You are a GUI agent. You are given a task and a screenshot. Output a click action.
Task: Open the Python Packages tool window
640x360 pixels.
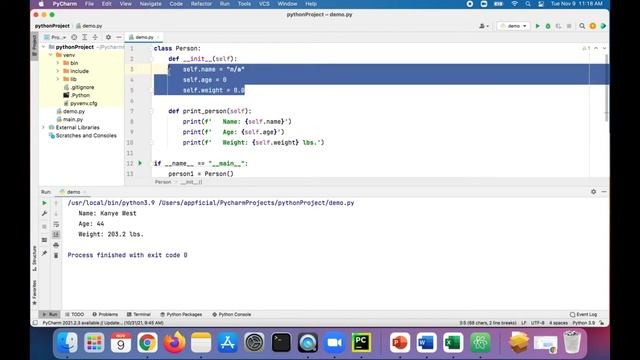pyautogui.click(x=181, y=315)
